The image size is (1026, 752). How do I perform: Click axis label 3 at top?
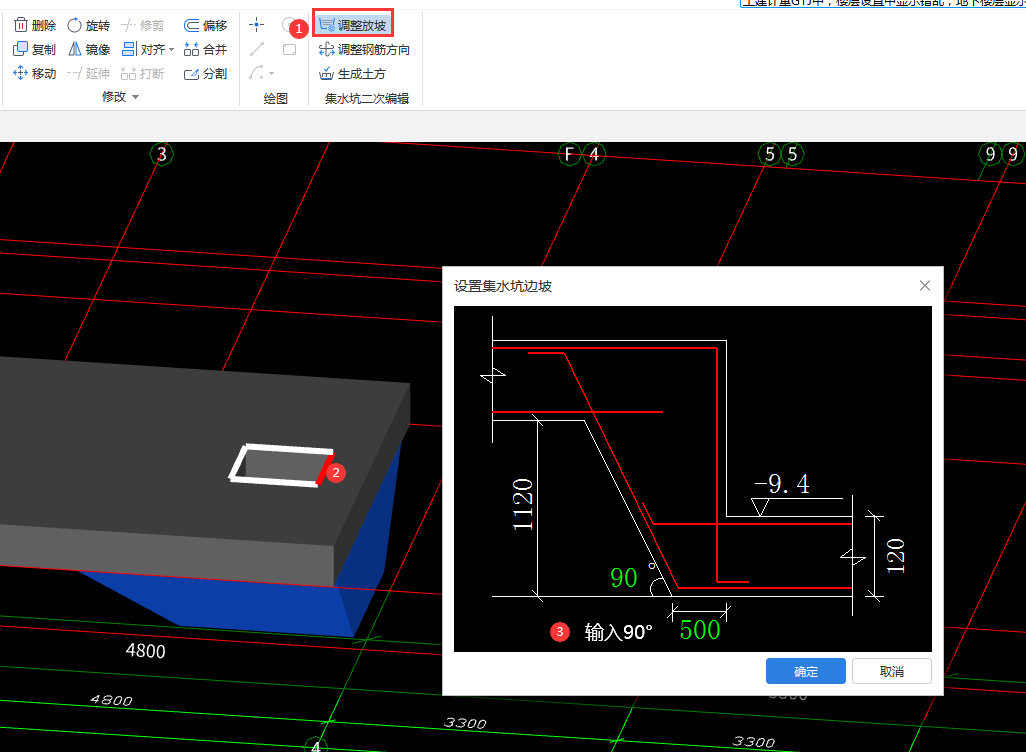(x=162, y=154)
